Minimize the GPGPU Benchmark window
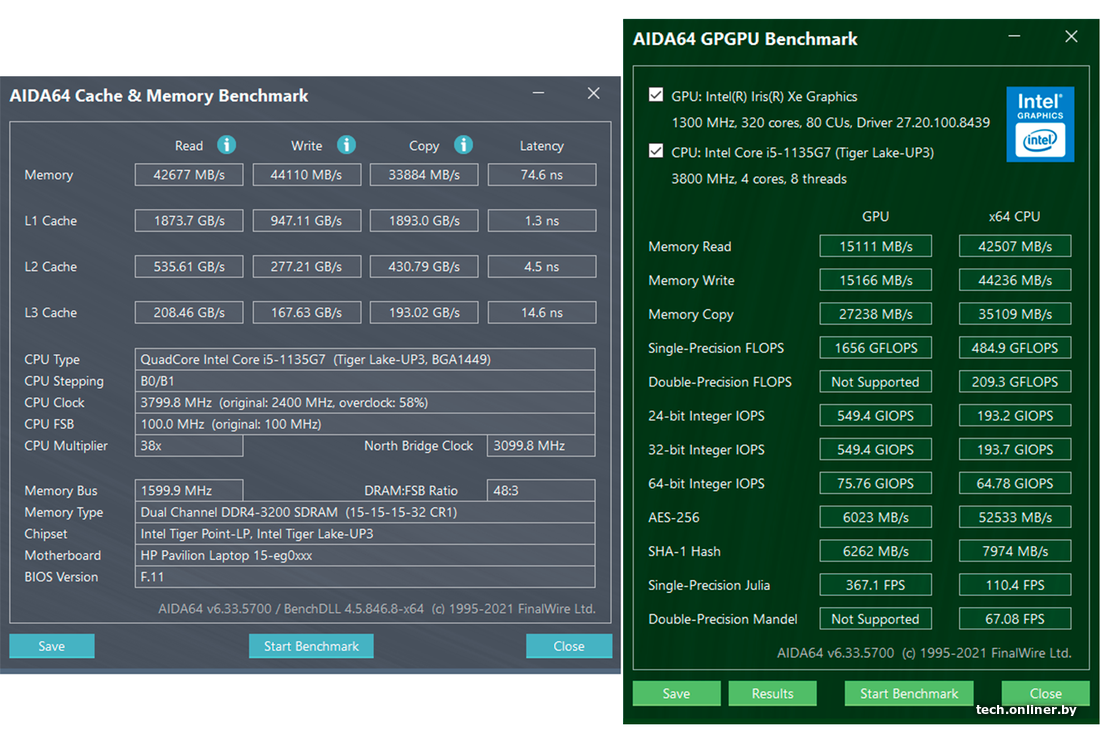 pyautogui.click(x=1016, y=37)
